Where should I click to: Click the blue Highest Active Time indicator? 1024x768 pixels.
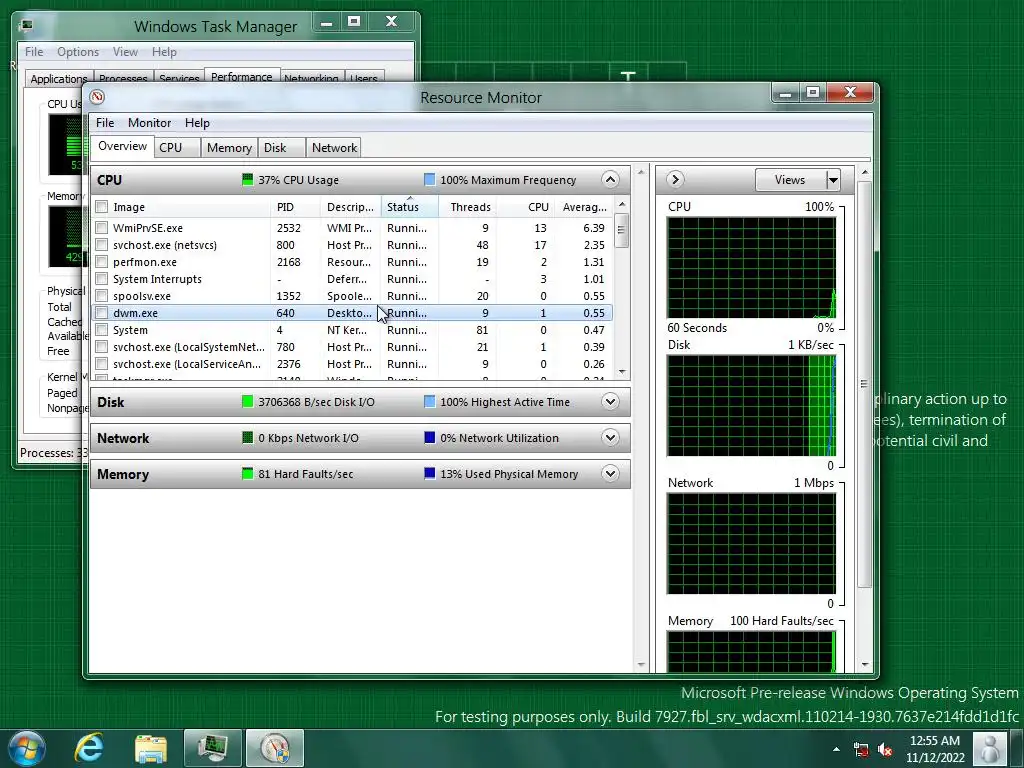[x=429, y=402]
